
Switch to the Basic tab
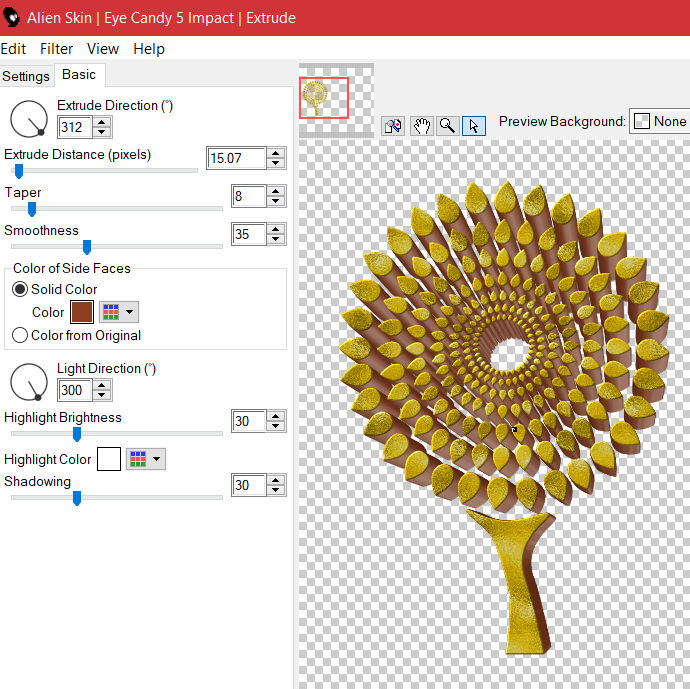[x=79, y=75]
